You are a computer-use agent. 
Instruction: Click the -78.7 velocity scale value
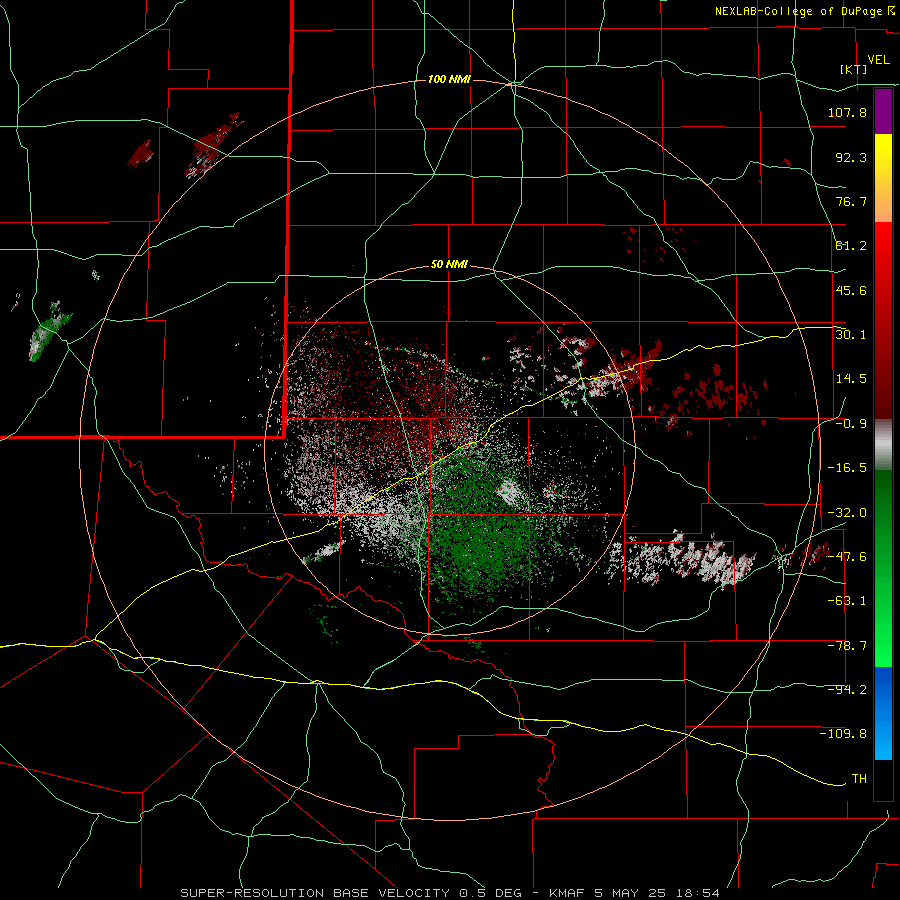coord(847,646)
